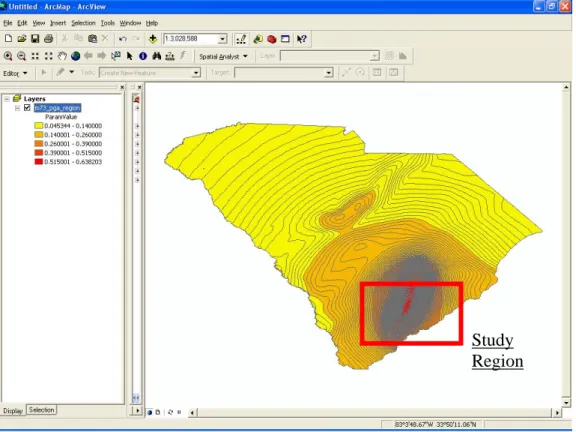The height and width of the screenshot is (432, 576).
Task: Launch ArcCatalog from the toolbar
Action: [x=258, y=39]
